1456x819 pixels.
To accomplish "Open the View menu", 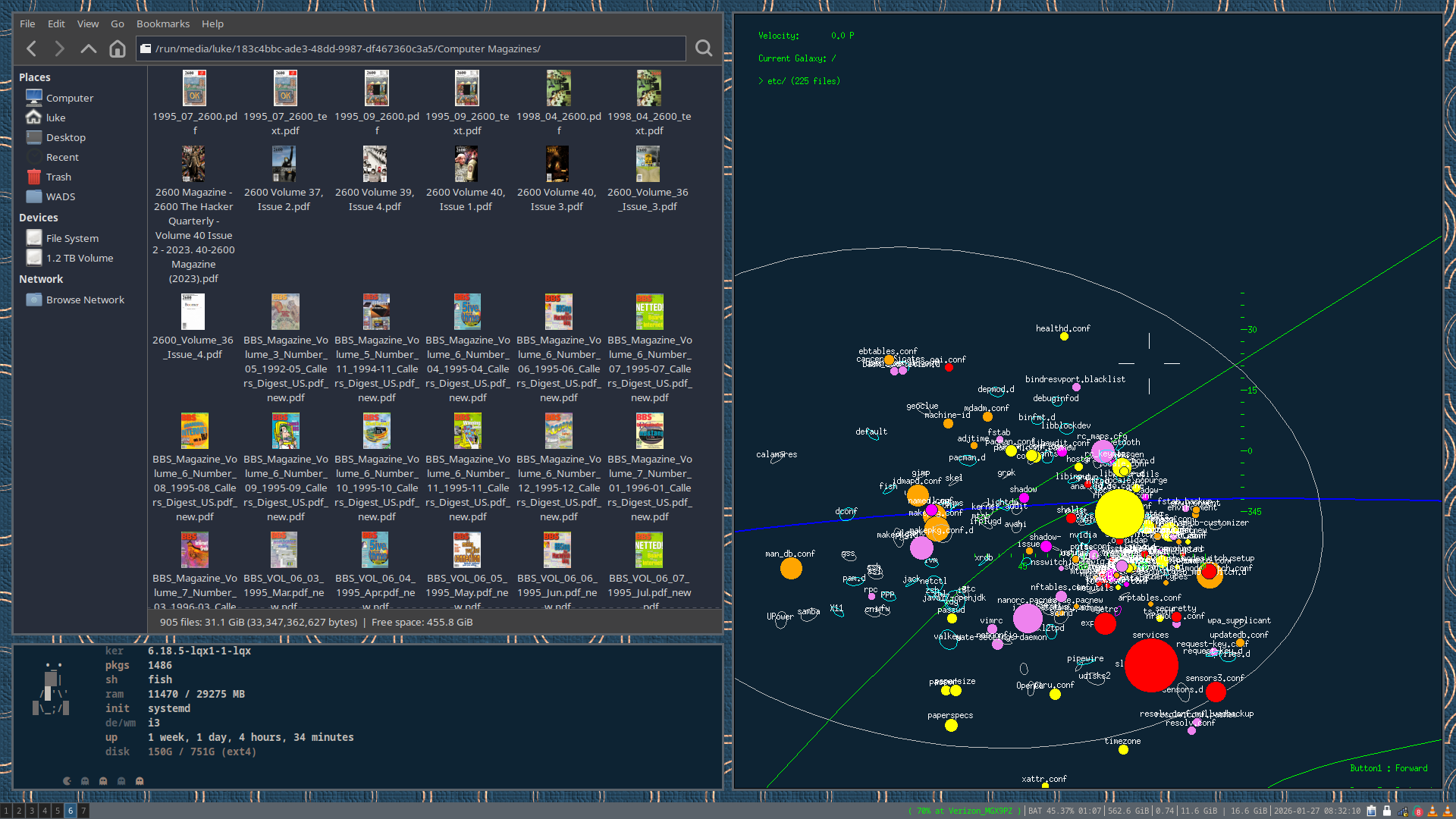I will pos(87,24).
